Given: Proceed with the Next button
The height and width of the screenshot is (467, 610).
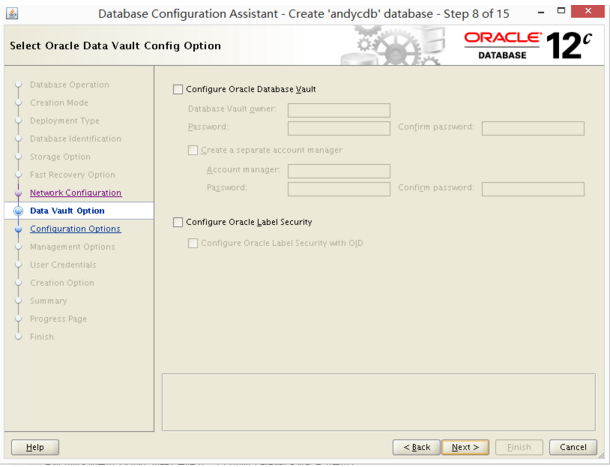Looking at the screenshot, I should pyautogui.click(x=465, y=447).
